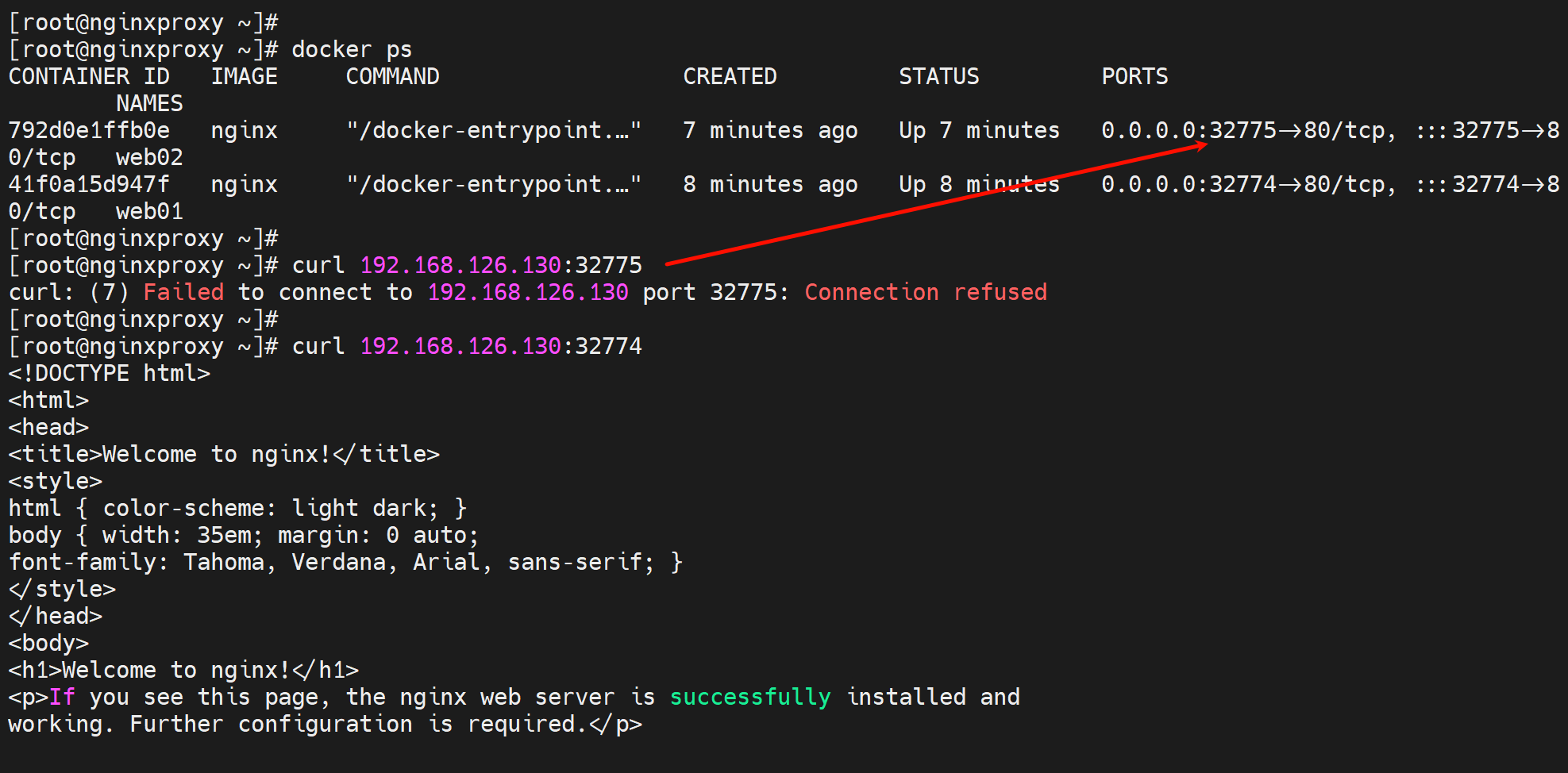This screenshot has height=773, width=1568.
Task: Click the COMMAND column header
Action: (392, 76)
